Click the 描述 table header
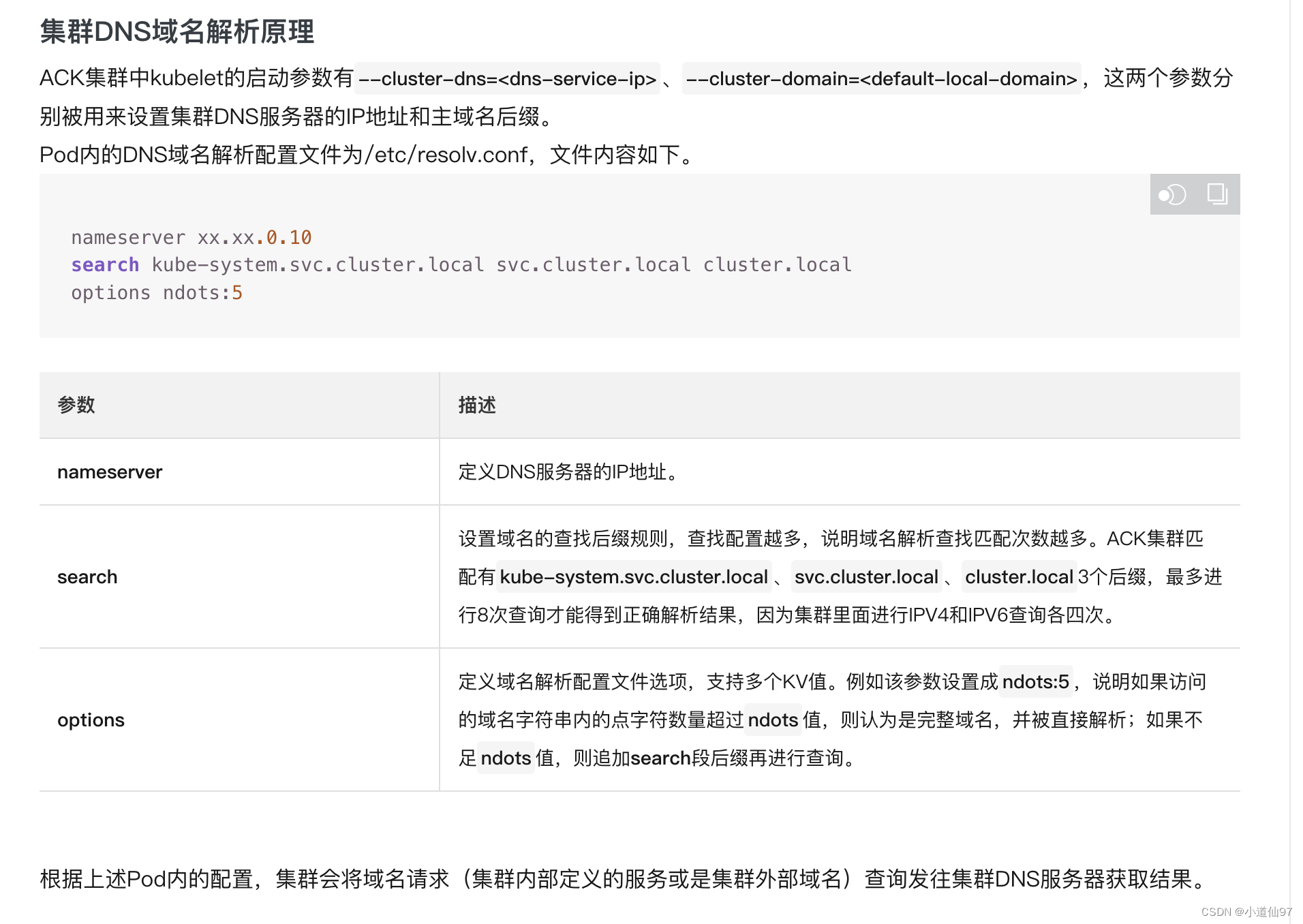The width and height of the screenshot is (1303, 924). coord(477,405)
